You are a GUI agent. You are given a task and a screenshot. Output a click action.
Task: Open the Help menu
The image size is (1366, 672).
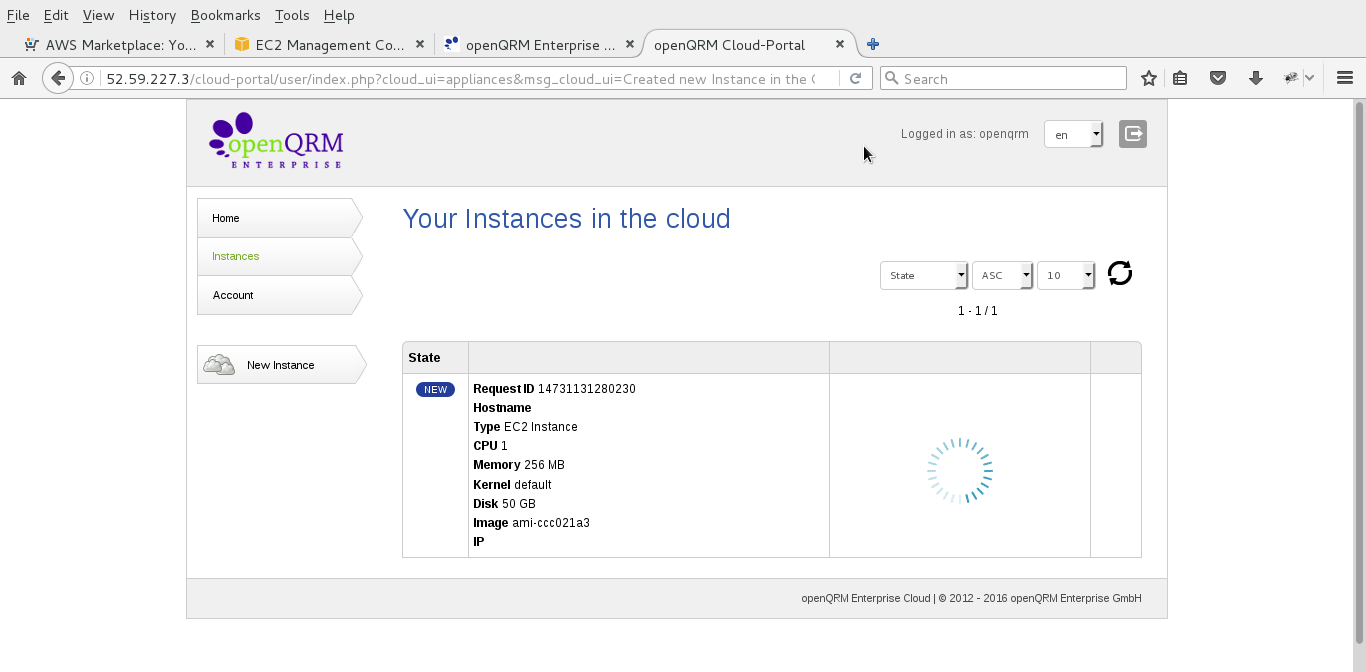pos(339,15)
